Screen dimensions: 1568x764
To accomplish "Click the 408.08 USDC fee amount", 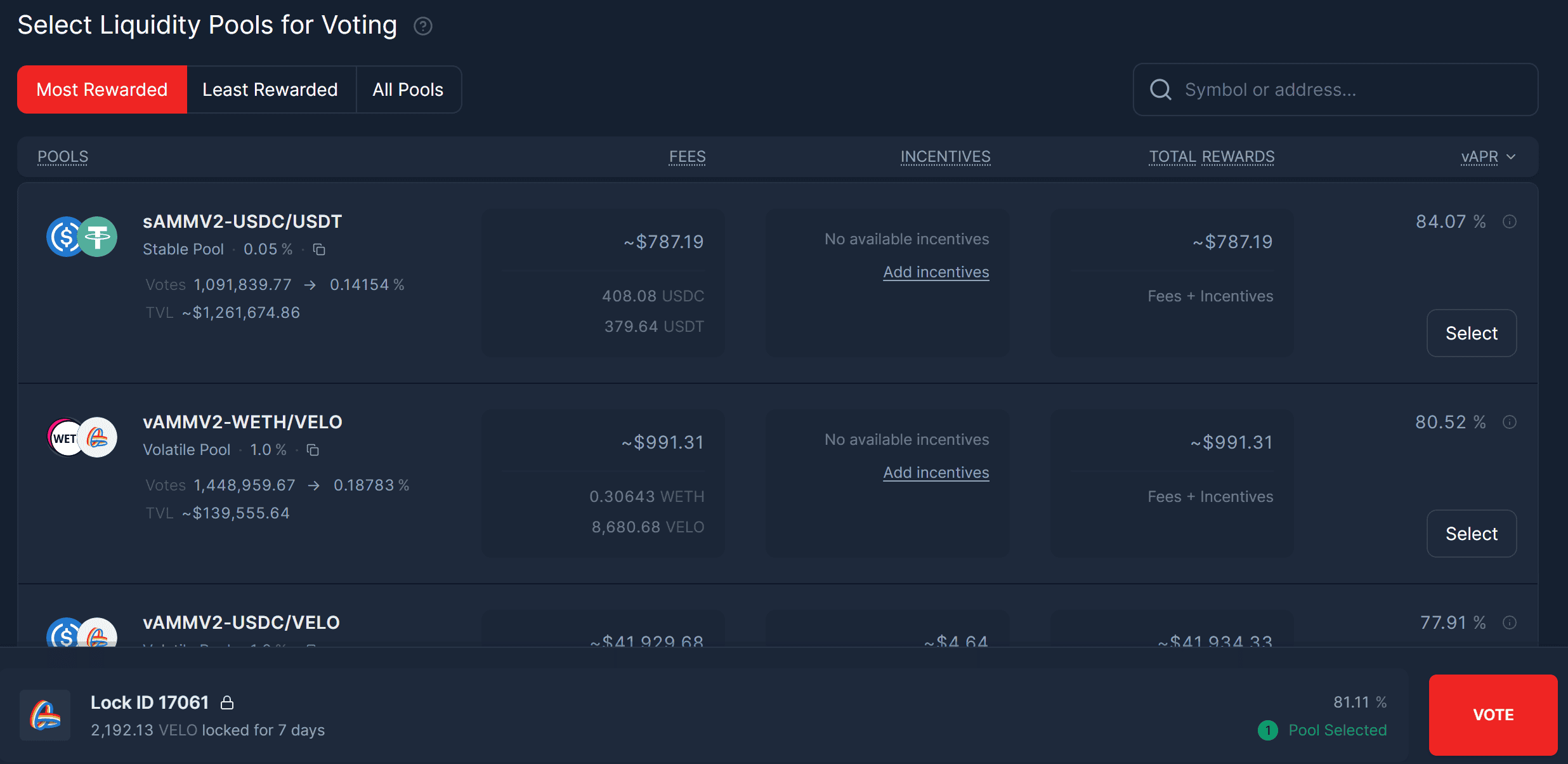I will pos(653,296).
